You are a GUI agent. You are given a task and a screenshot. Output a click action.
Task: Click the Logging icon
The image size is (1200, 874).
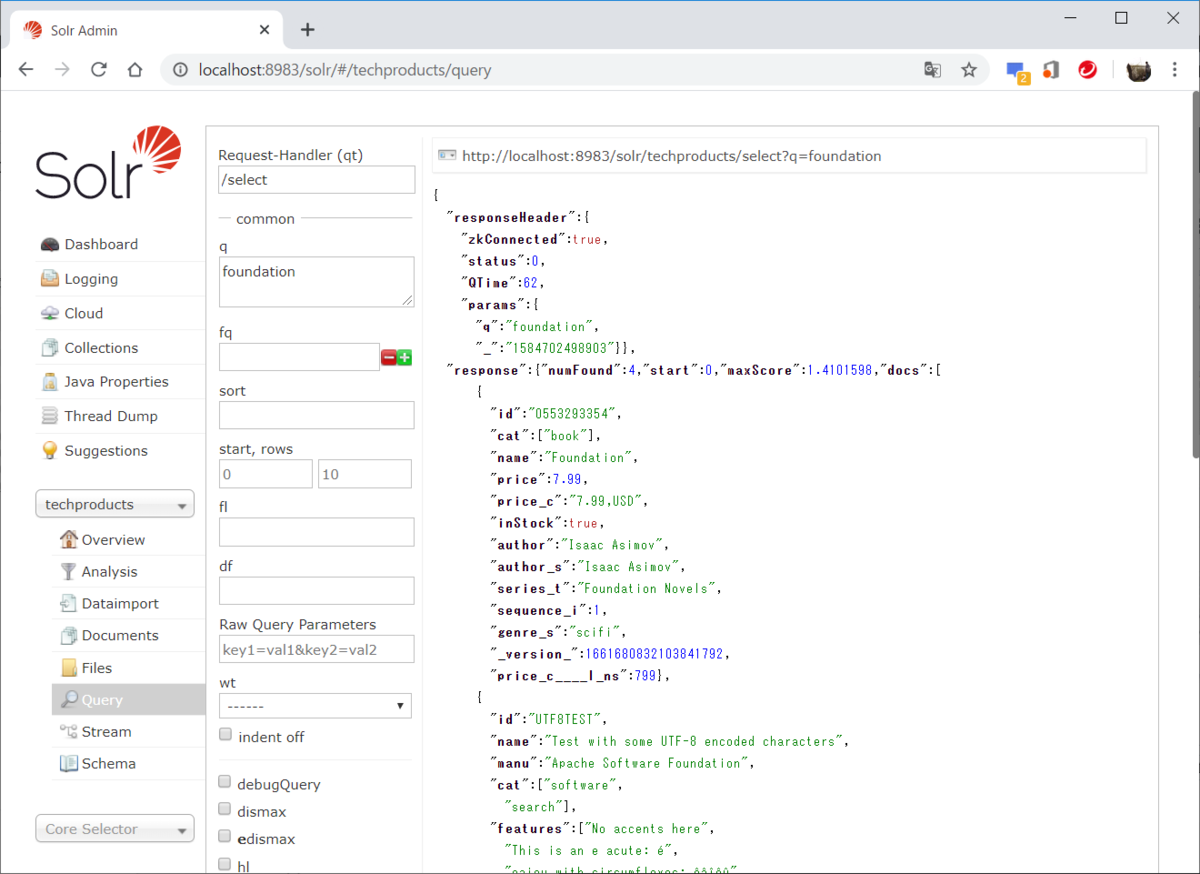(50, 279)
